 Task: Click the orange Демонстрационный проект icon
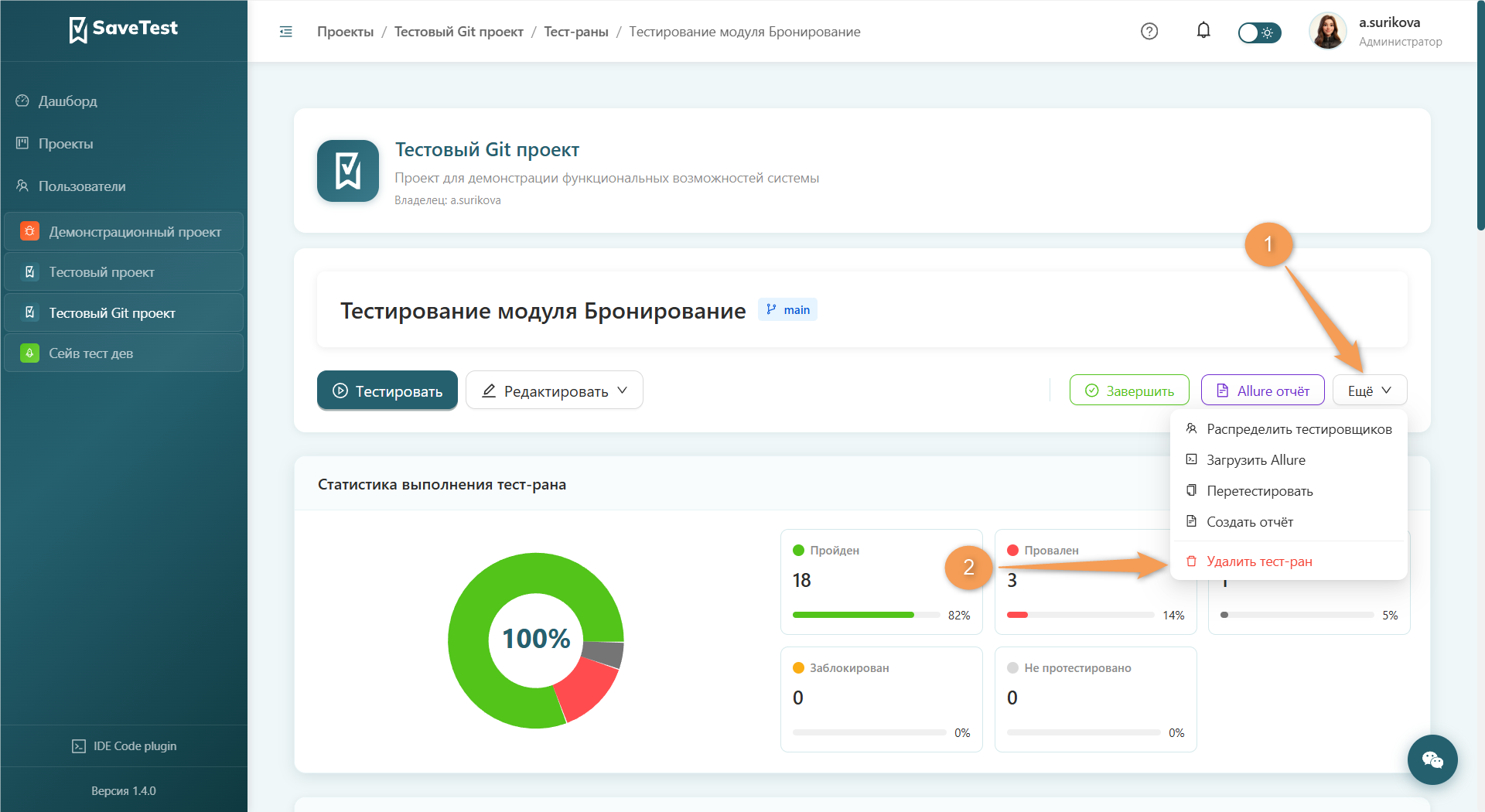[29, 231]
